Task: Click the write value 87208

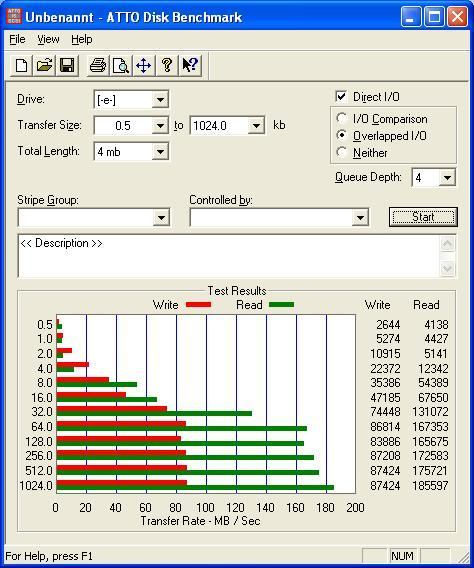Action: pos(385,456)
